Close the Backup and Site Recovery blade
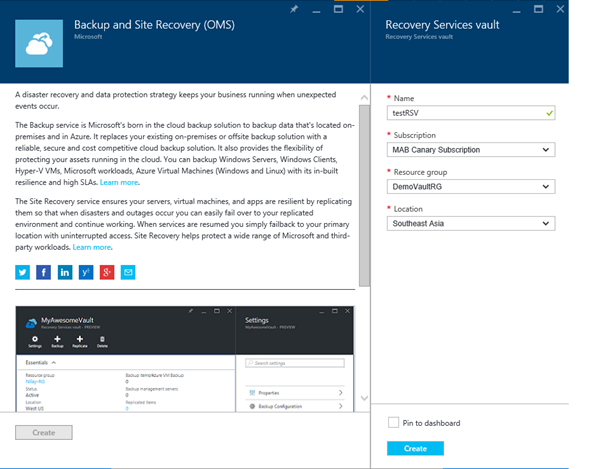 pos(360,9)
